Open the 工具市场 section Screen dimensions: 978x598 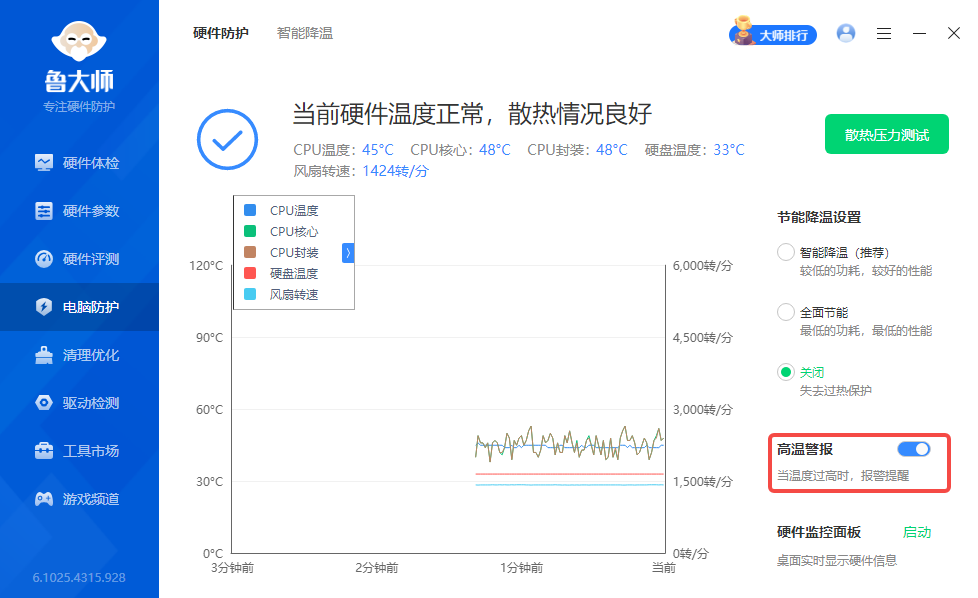78,450
